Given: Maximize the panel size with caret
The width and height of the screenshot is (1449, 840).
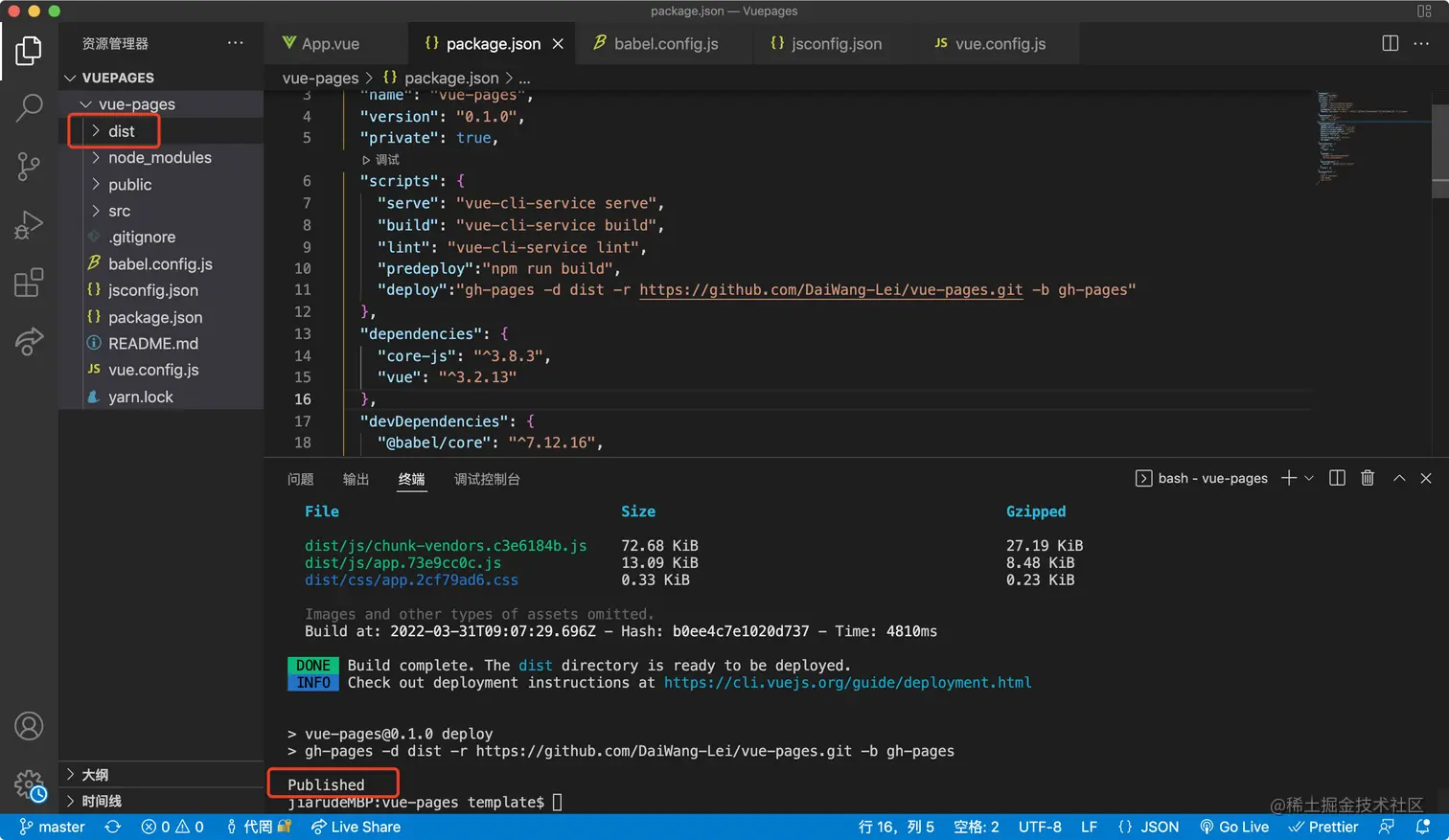Looking at the screenshot, I should click(1399, 478).
